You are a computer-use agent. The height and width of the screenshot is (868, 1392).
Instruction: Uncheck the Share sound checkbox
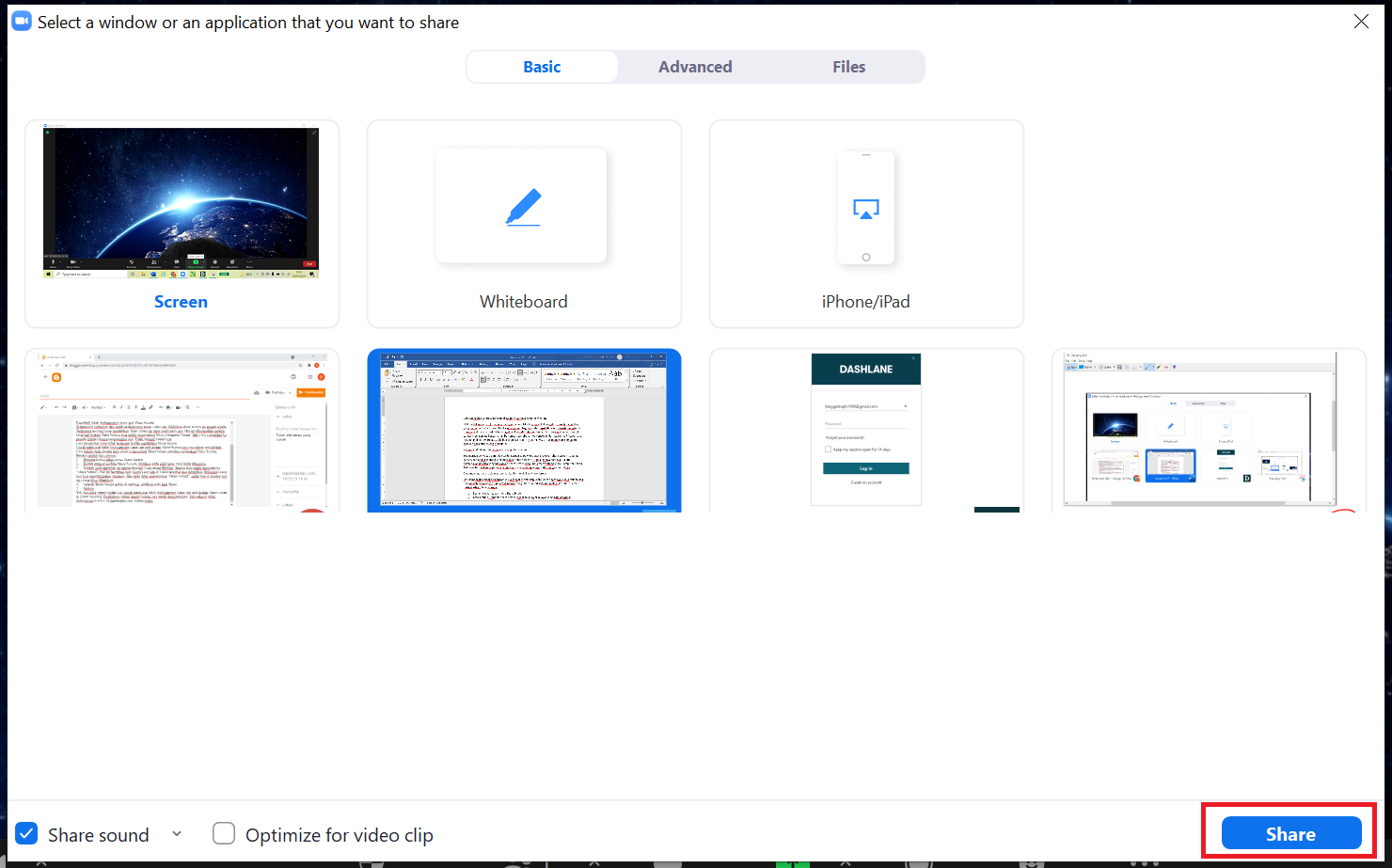26,834
